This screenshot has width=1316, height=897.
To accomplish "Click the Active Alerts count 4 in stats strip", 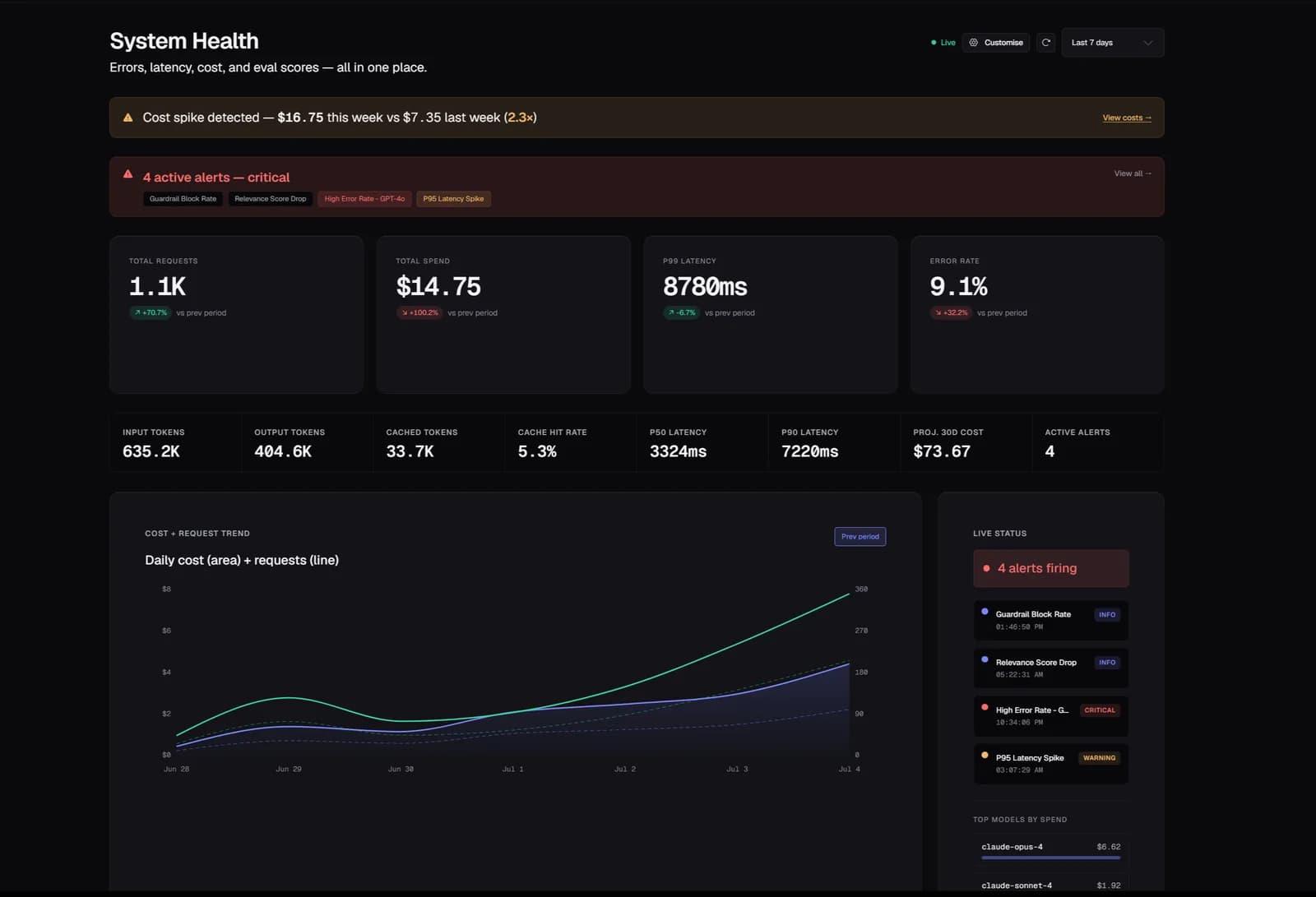I will 1050,451.
